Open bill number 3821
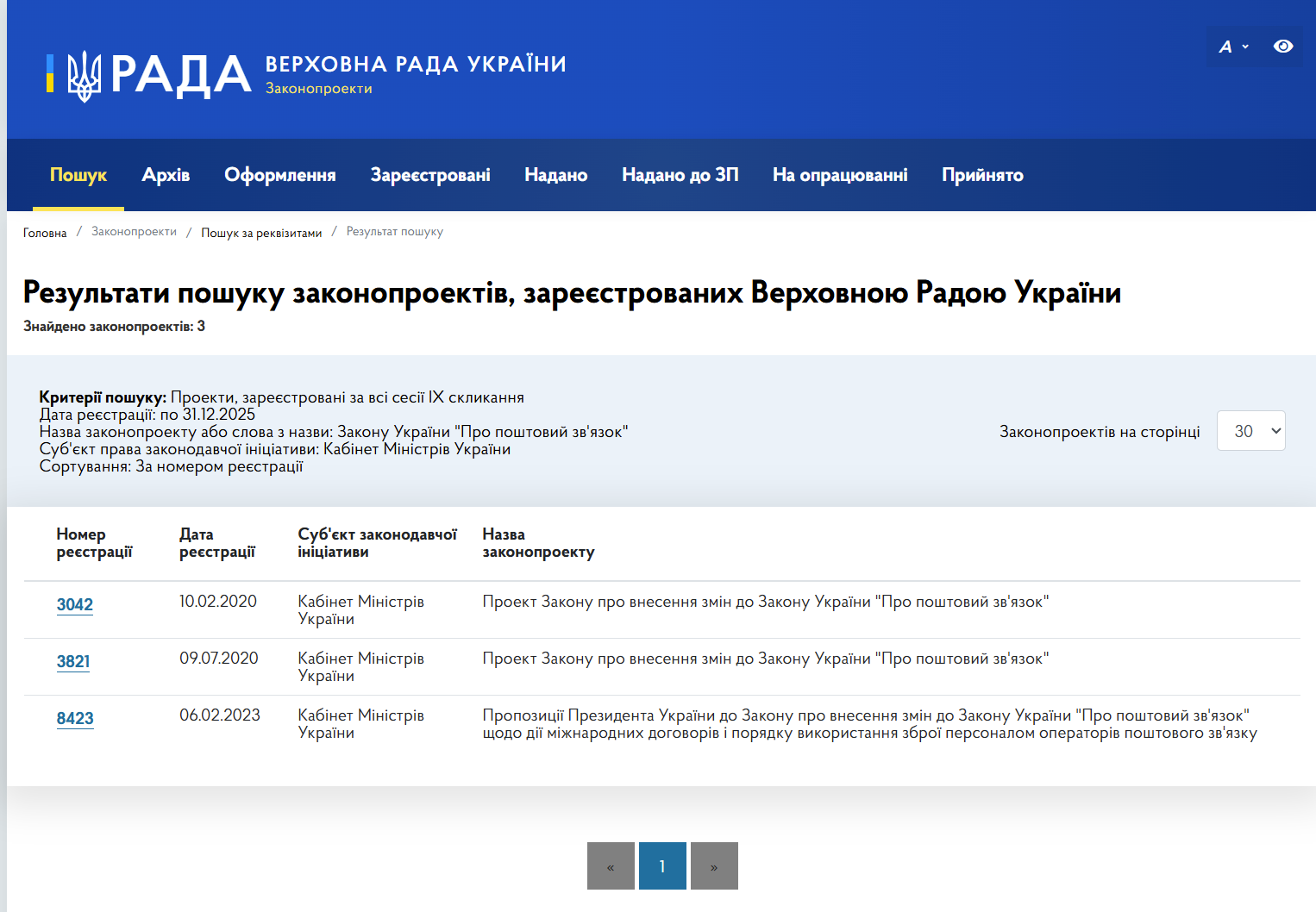 tap(73, 661)
